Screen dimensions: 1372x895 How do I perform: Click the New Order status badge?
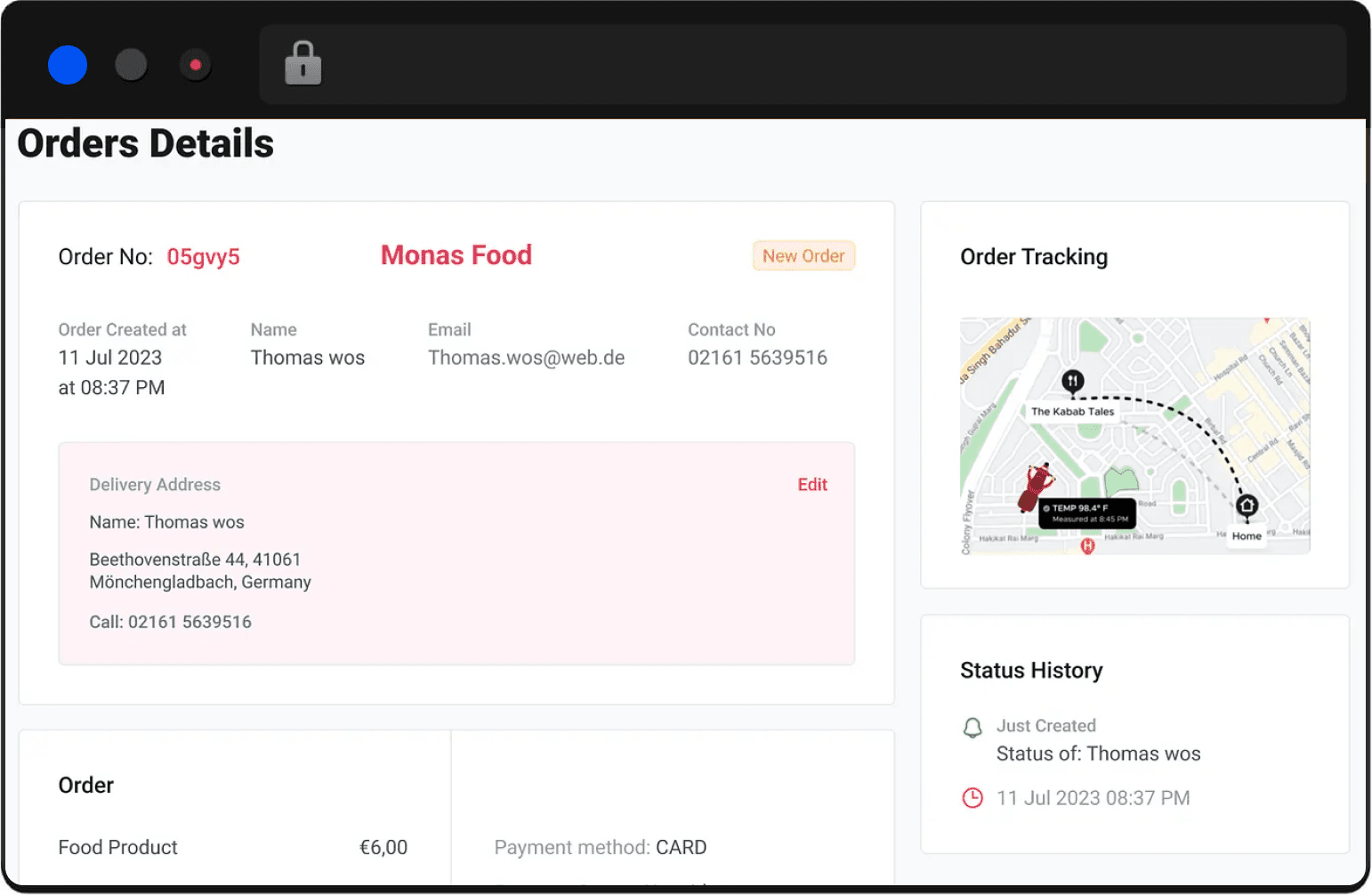click(803, 256)
